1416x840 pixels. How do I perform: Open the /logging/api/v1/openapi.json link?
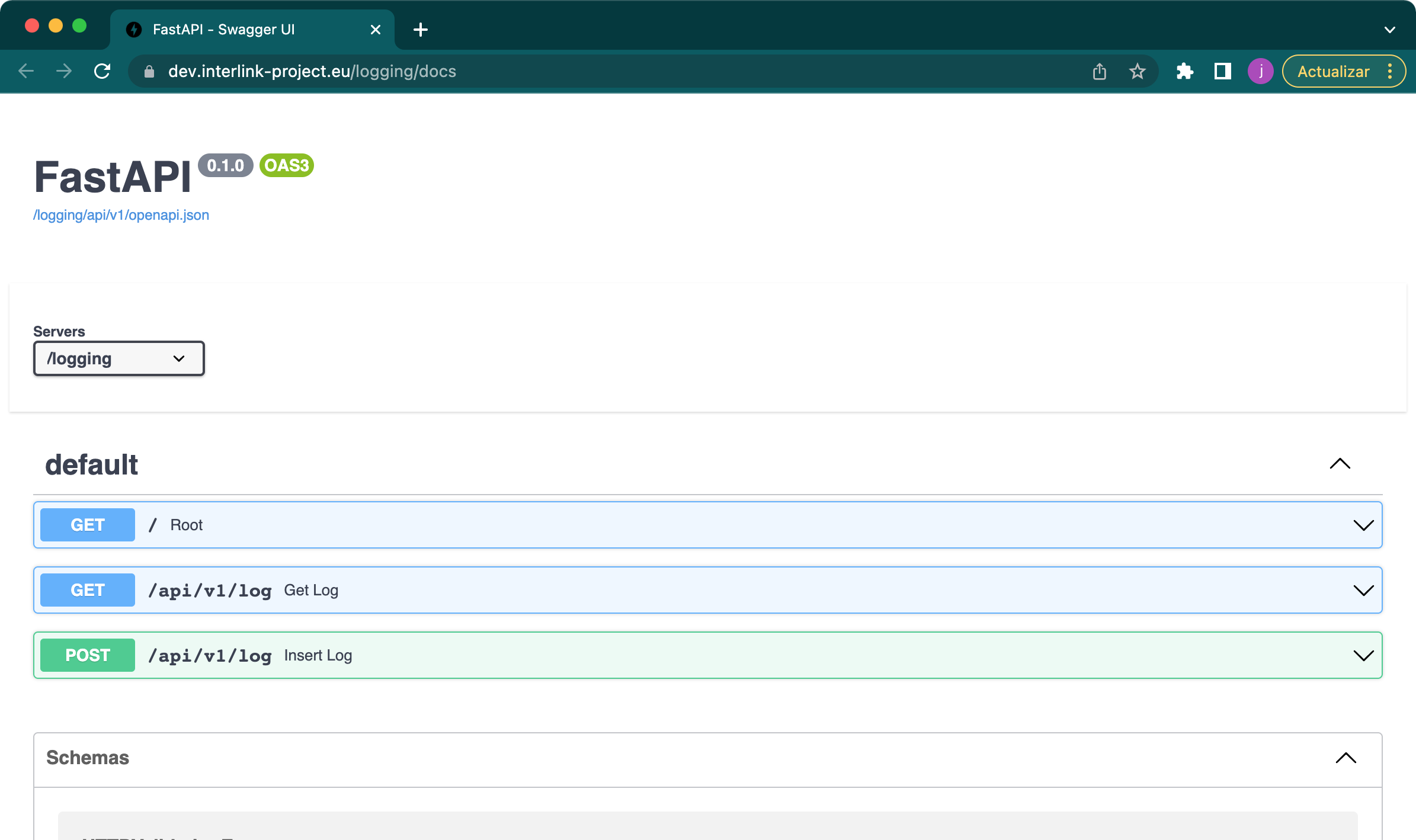click(x=121, y=215)
